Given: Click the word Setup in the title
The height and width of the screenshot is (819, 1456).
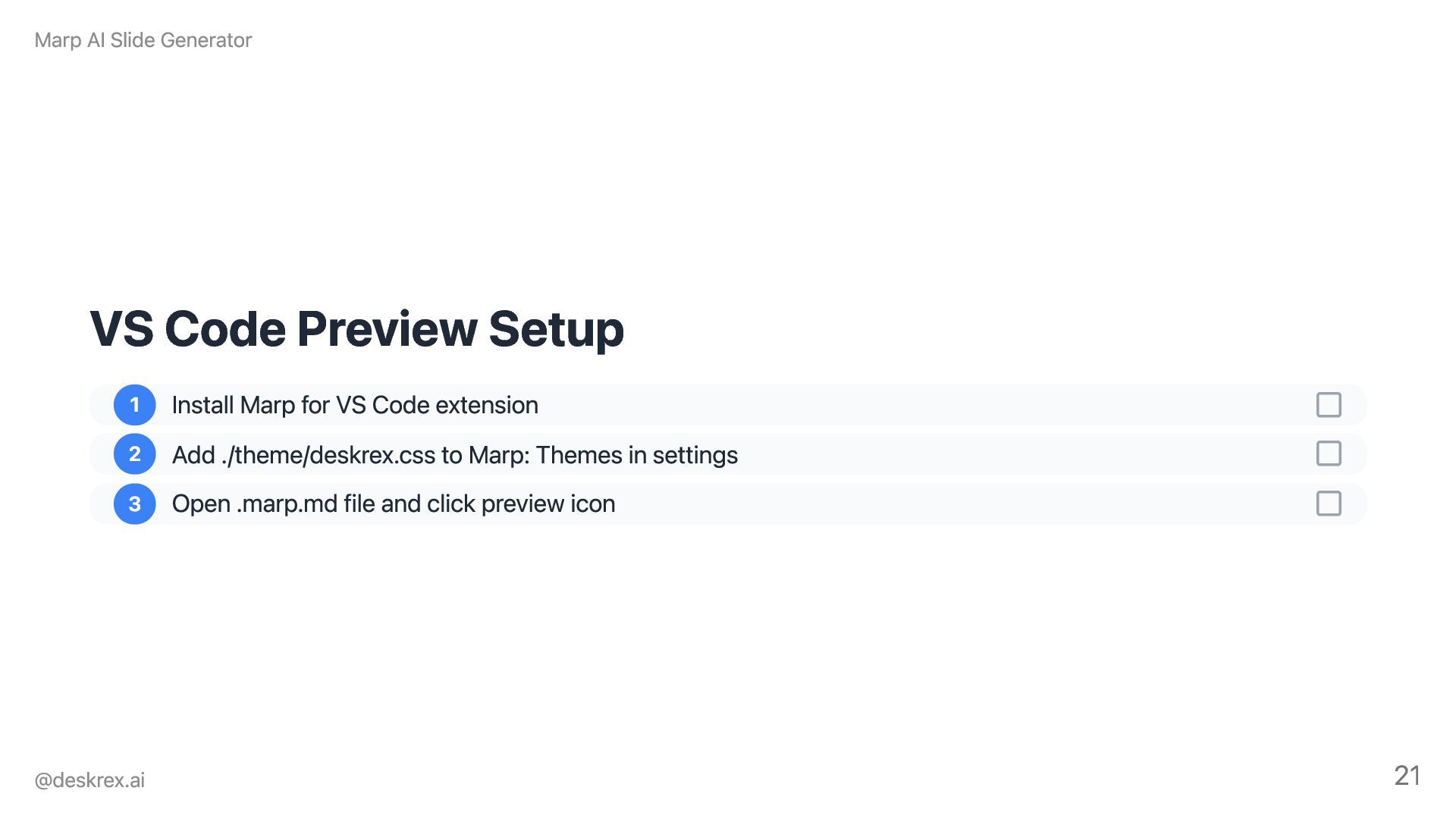Looking at the screenshot, I should tap(556, 329).
